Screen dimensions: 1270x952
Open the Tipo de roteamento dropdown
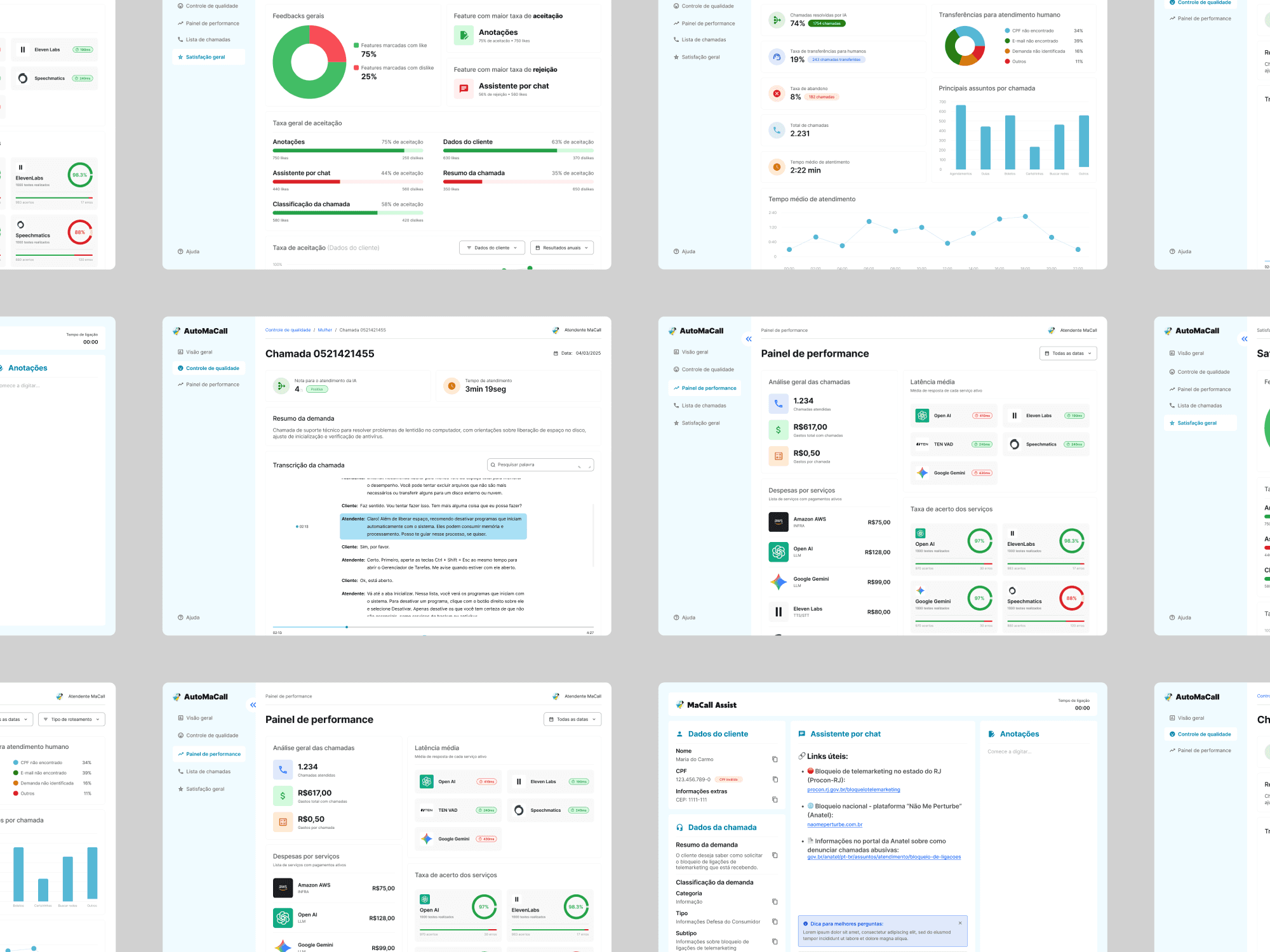72,719
